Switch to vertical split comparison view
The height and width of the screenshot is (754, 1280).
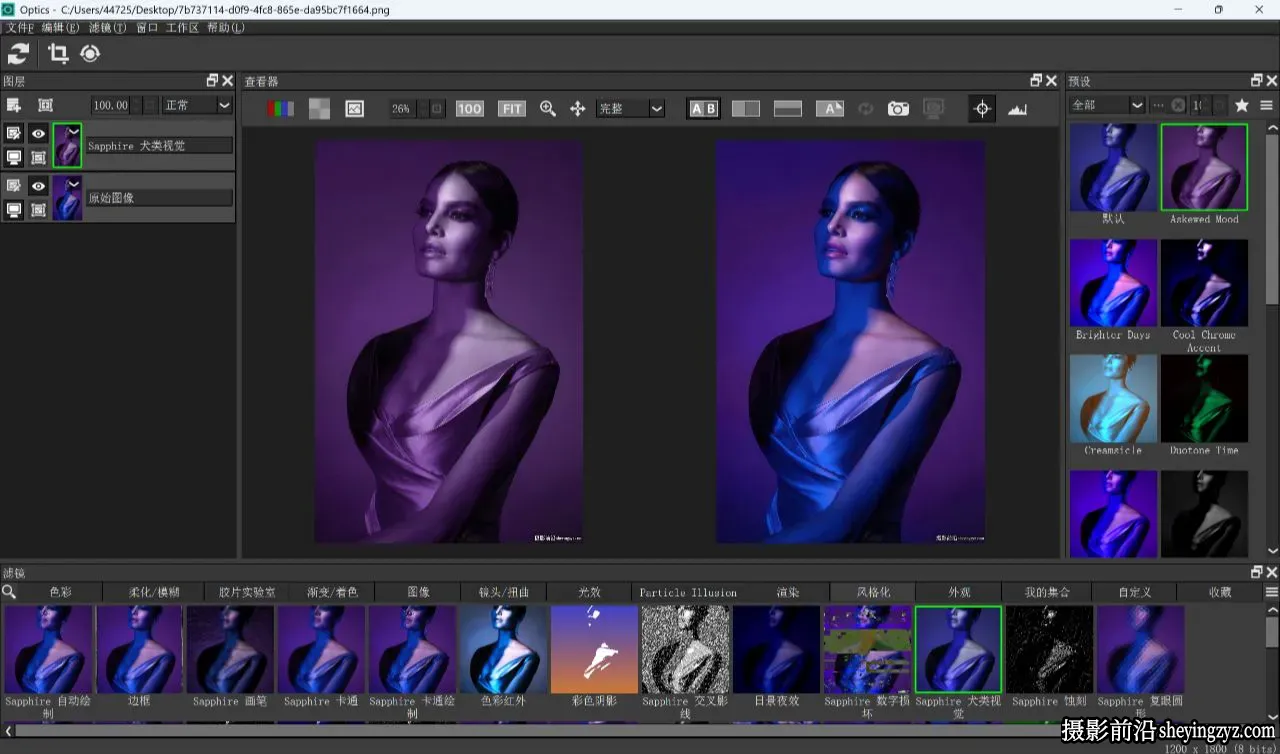(x=746, y=109)
